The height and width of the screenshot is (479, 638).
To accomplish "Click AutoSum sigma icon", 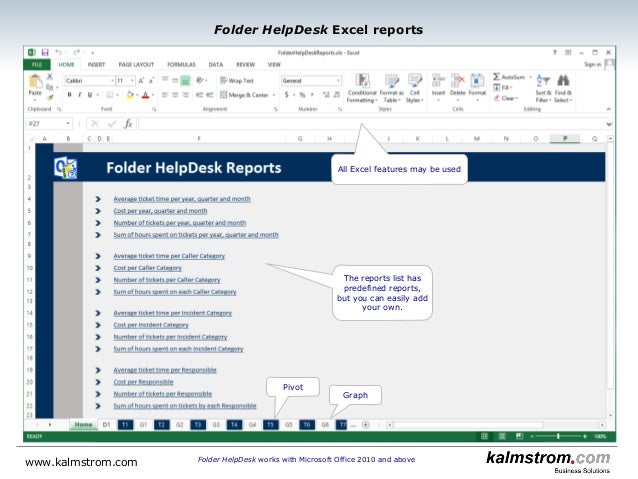I will point(496,77).
